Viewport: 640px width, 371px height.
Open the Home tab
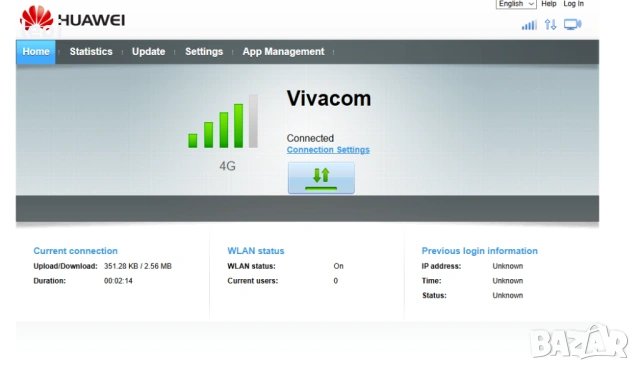(36, 52)
